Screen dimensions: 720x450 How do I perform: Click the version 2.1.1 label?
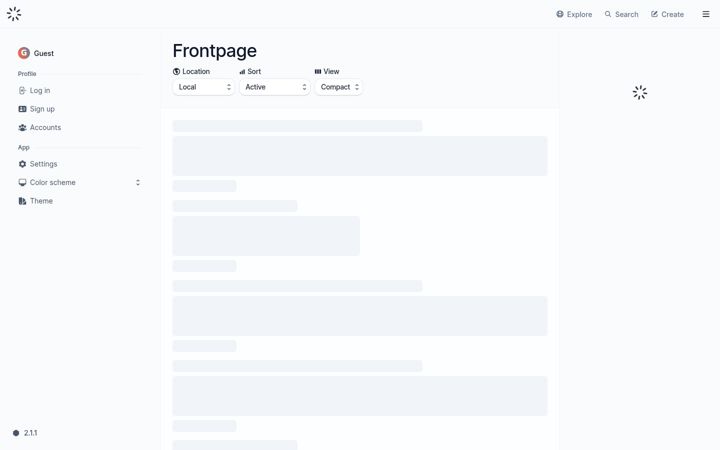point(30,433)
